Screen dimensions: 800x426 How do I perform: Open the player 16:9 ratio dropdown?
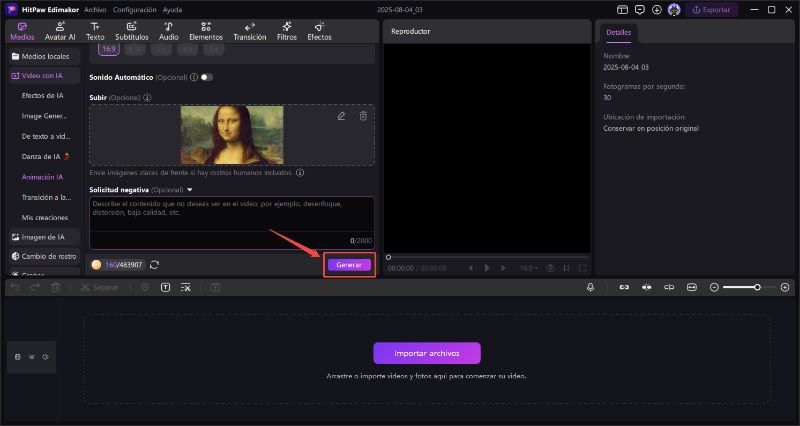[x=529, y=268]
